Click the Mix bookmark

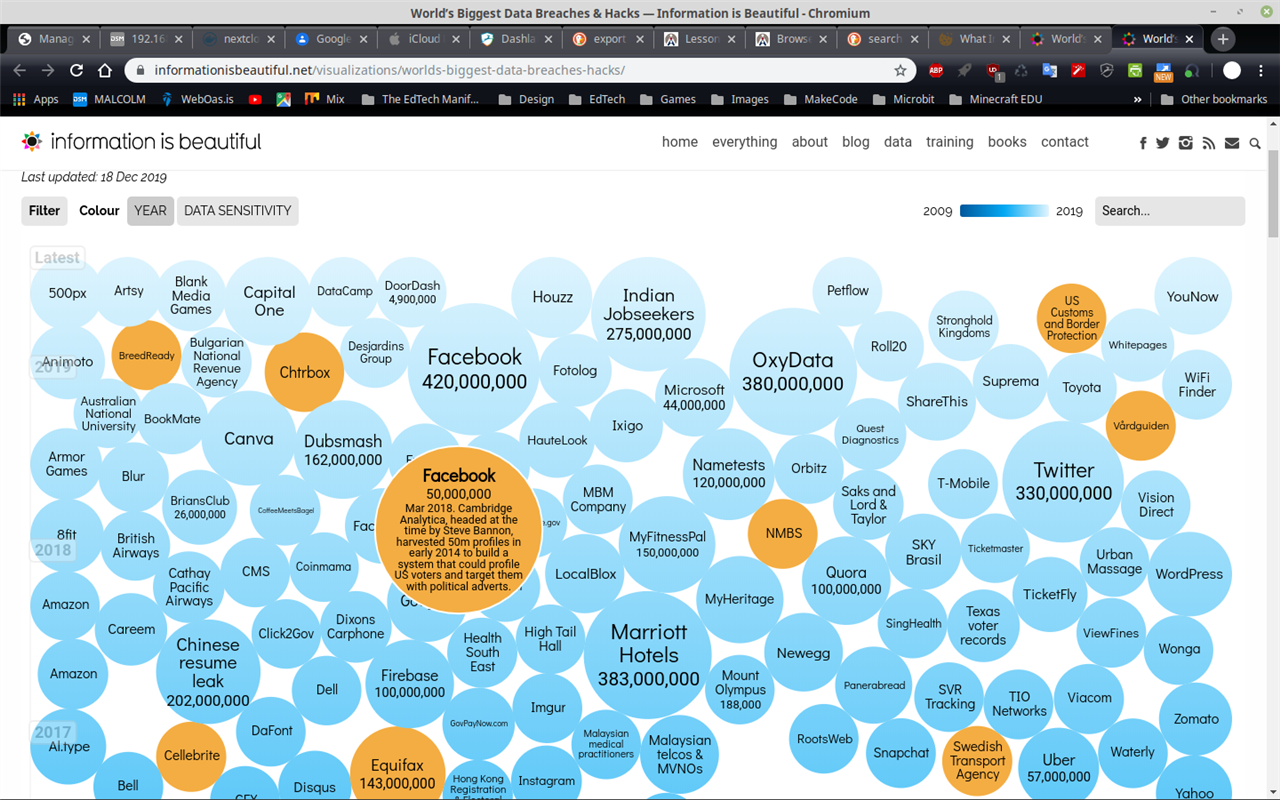click(325, 99)
